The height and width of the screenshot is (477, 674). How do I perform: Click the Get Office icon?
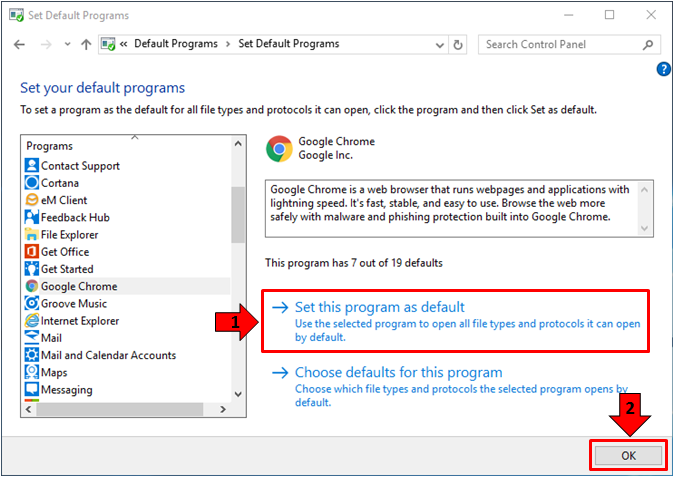[32, 252]
